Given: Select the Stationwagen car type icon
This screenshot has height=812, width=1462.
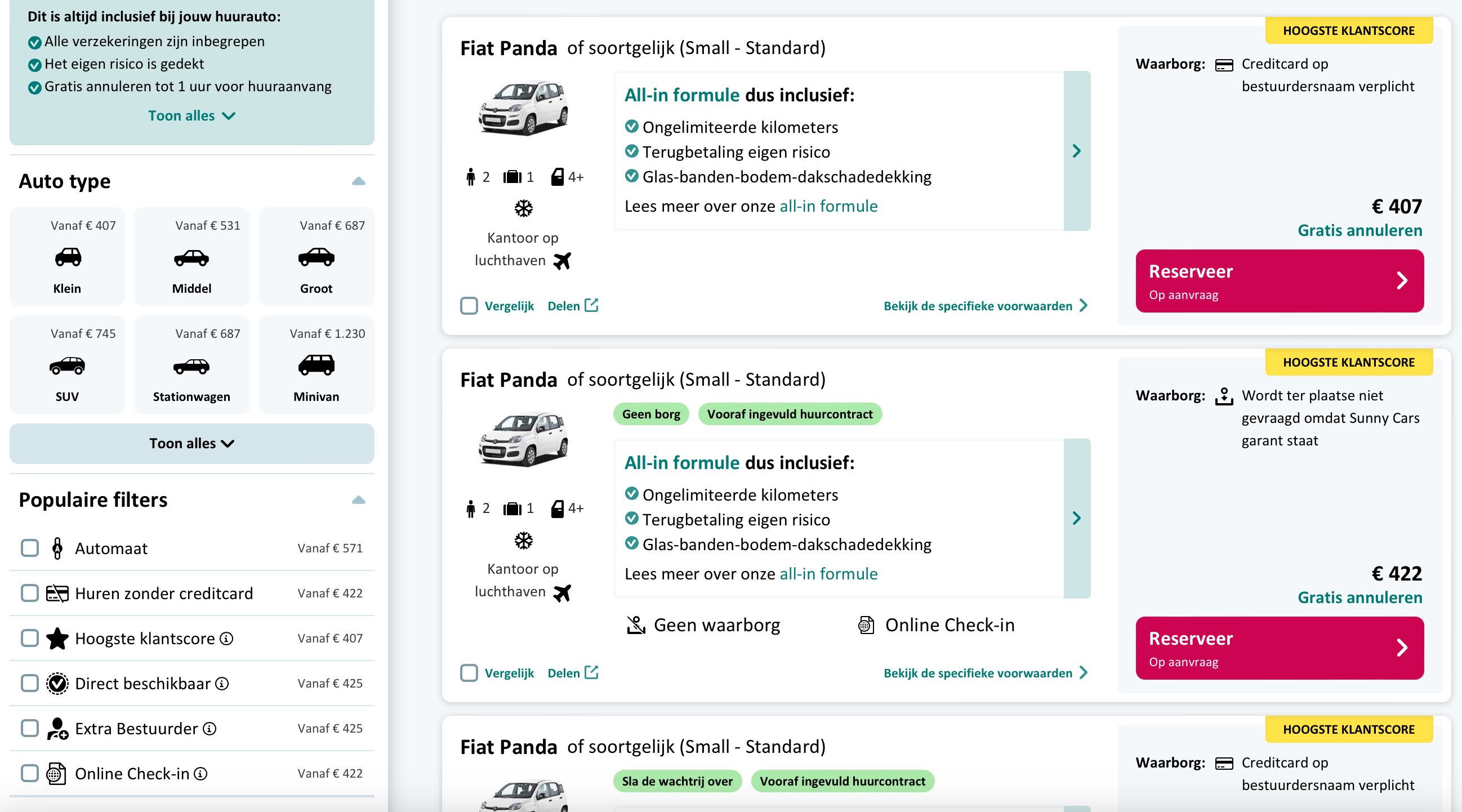Looking at the screenshot, I should point(191,367).
